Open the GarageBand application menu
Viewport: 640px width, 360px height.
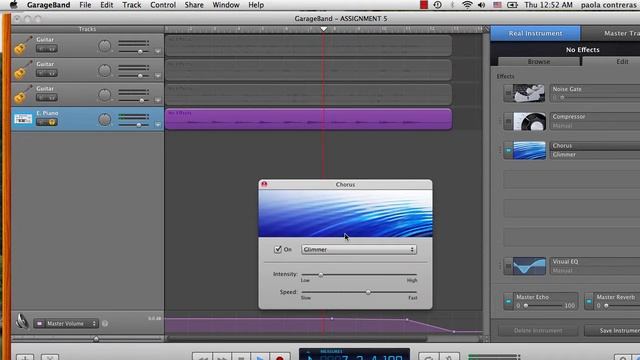coord(49,5)
